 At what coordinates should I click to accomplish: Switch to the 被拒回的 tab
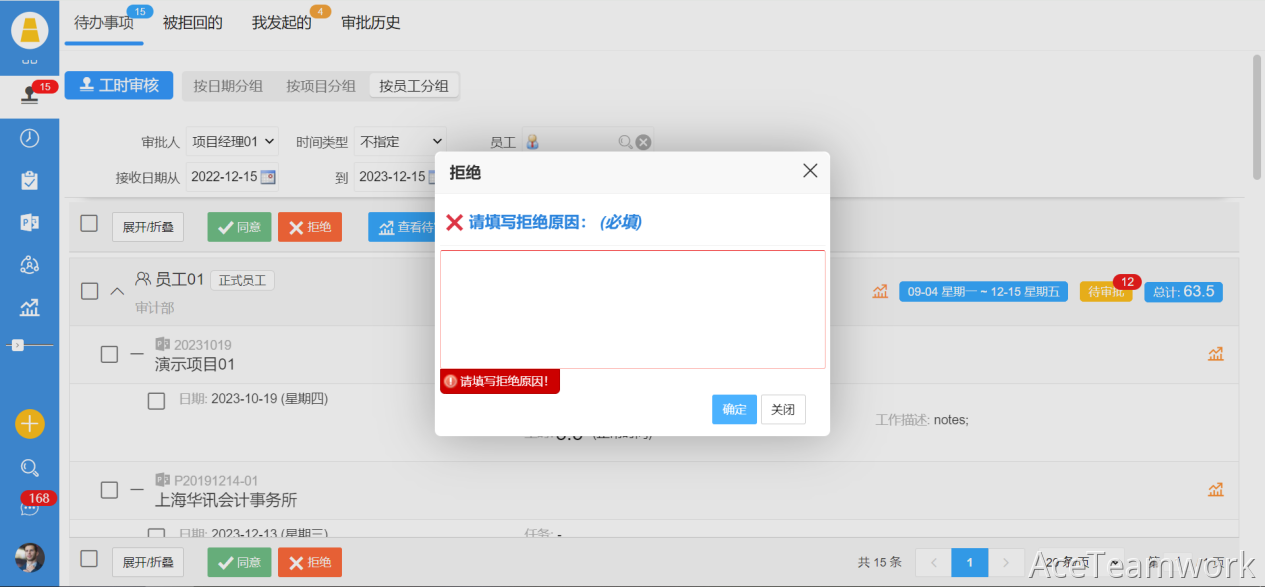click(x=192, y=22)
